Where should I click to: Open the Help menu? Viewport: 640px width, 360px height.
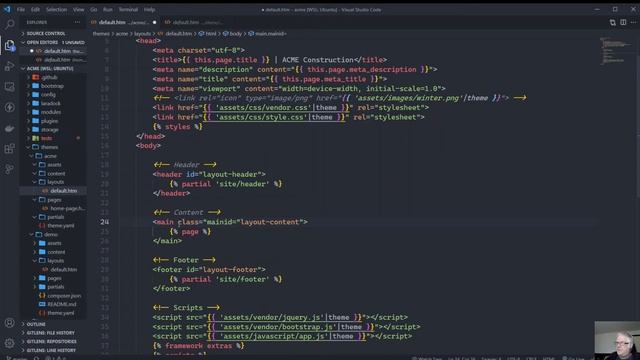coord(149,9)
